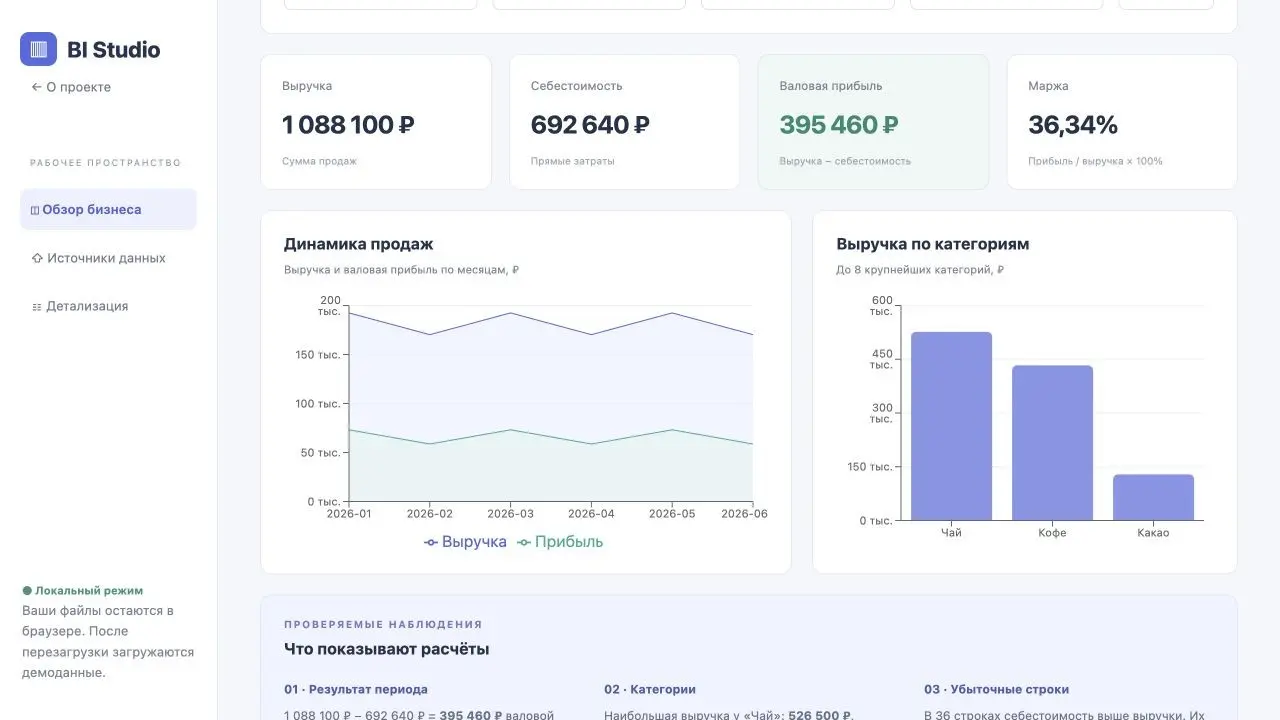Click the «Какао» bar in category chart
Screen dimensions: 1280x720
[x=1153, y=497]
